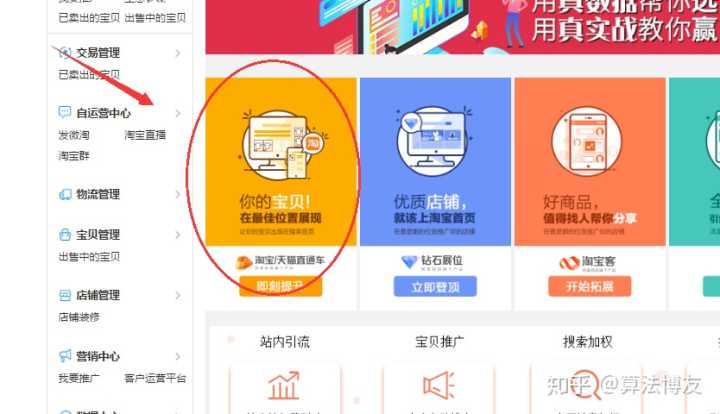Open the 店铺装修 menu entry

[79, 317]
